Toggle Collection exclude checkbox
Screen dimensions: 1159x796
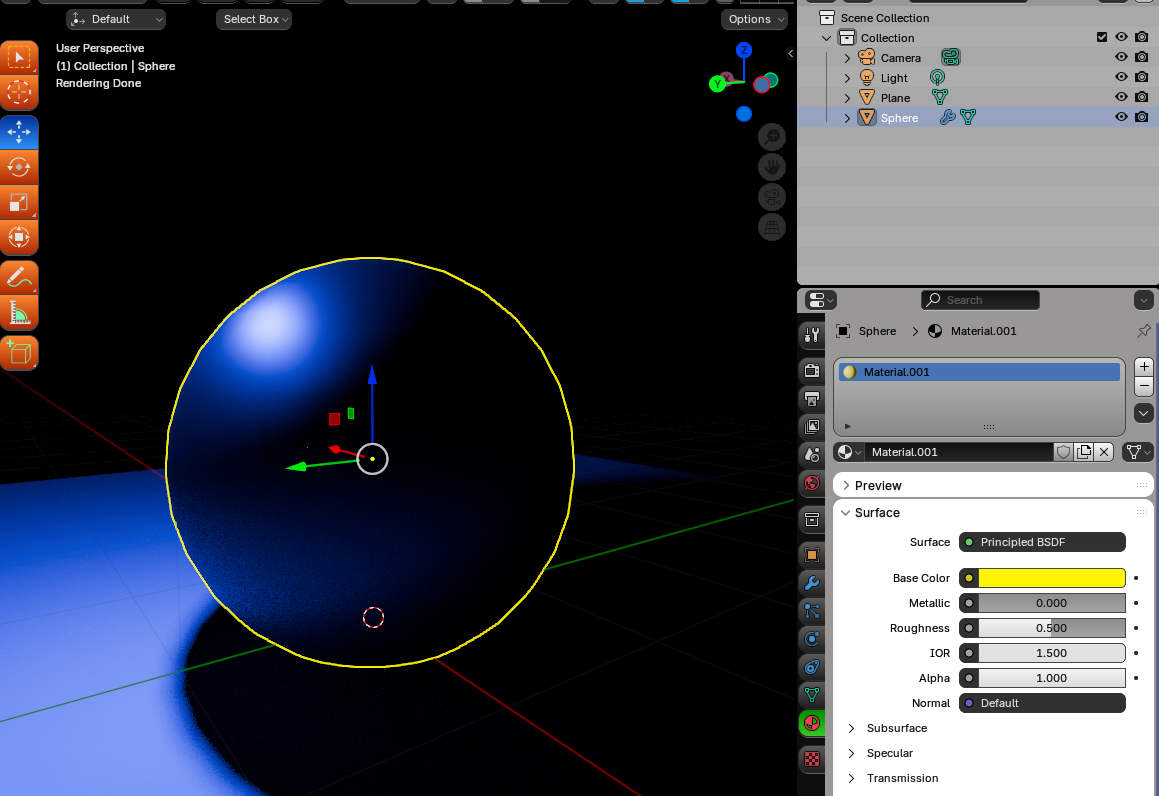(1102, 38)
